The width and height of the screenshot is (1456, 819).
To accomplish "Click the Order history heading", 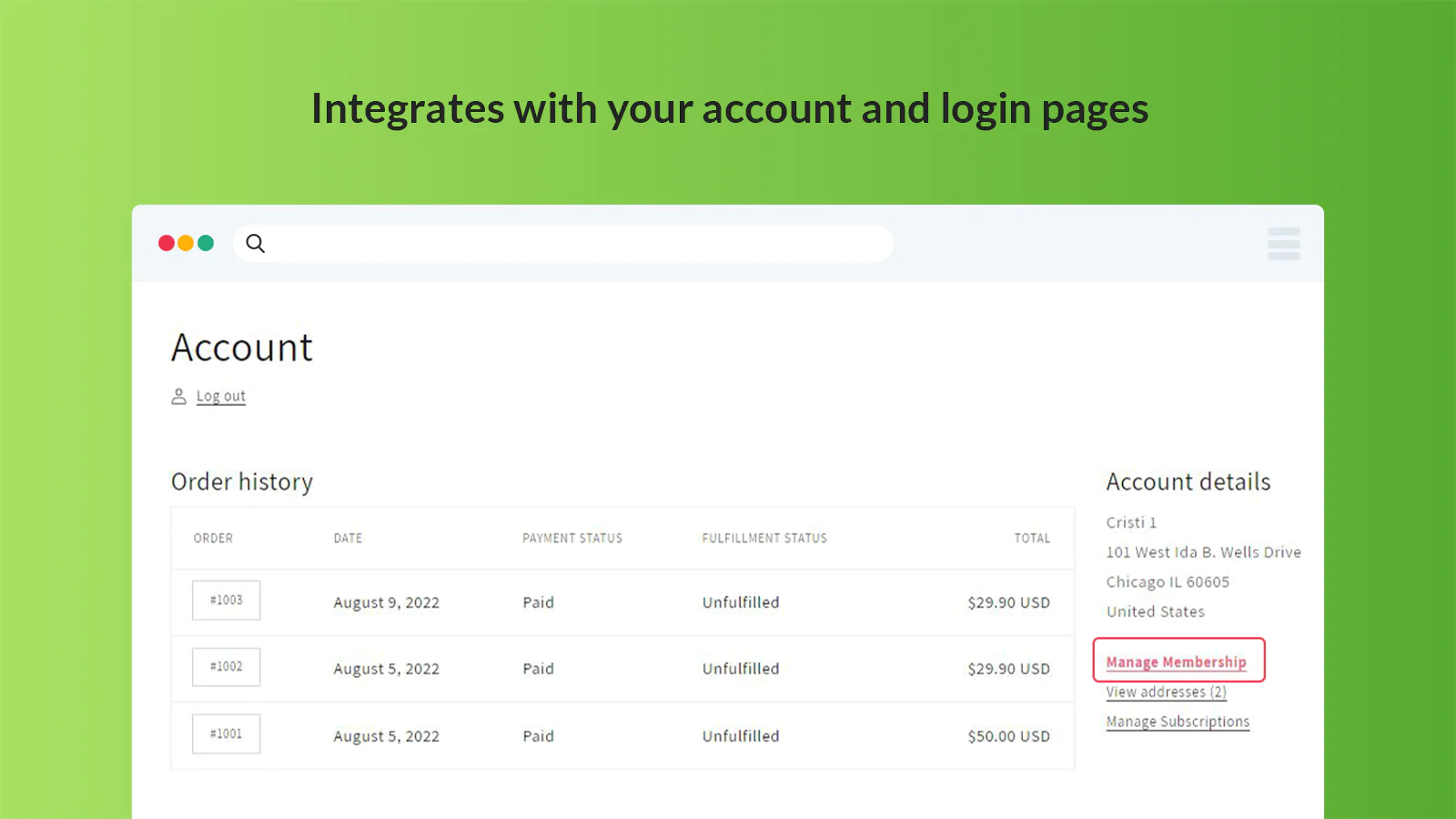I will click(x=242, y=482).
